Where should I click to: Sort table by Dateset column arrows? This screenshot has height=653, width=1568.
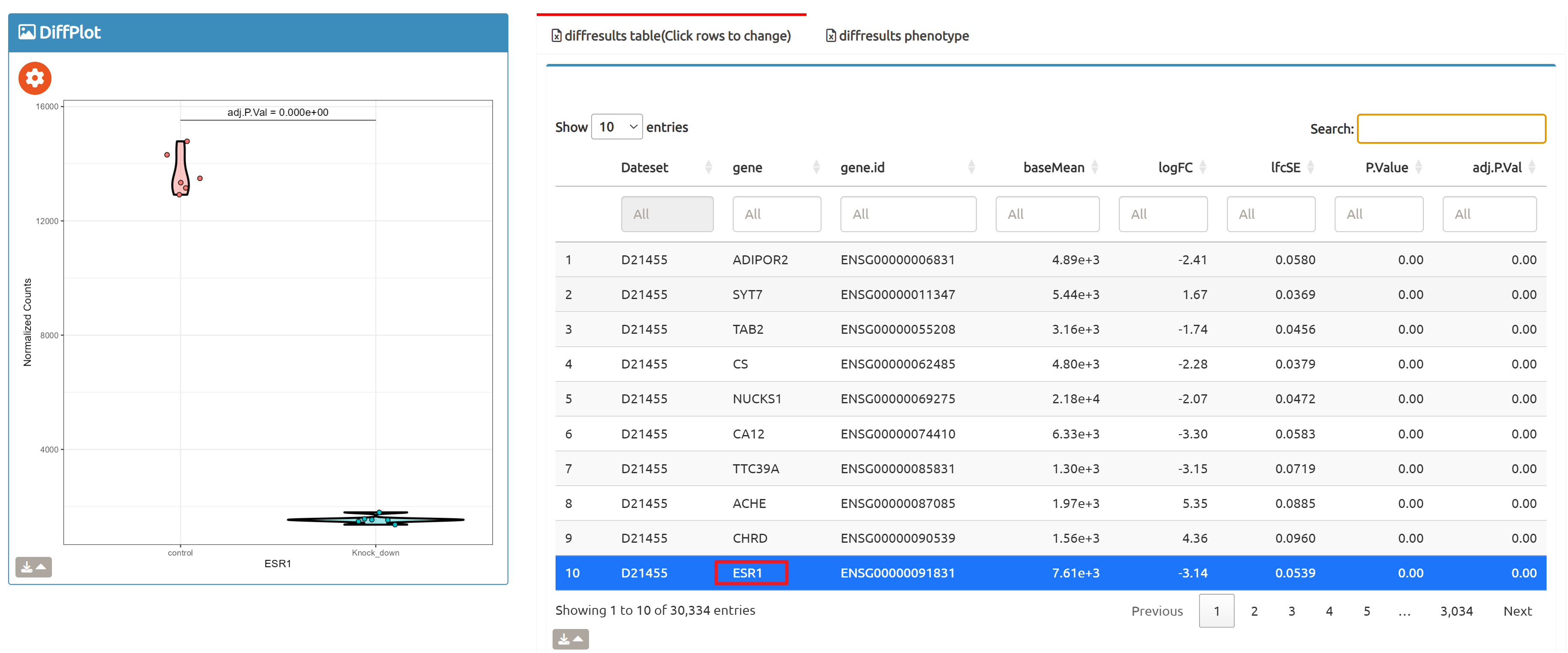coord(708,167)
